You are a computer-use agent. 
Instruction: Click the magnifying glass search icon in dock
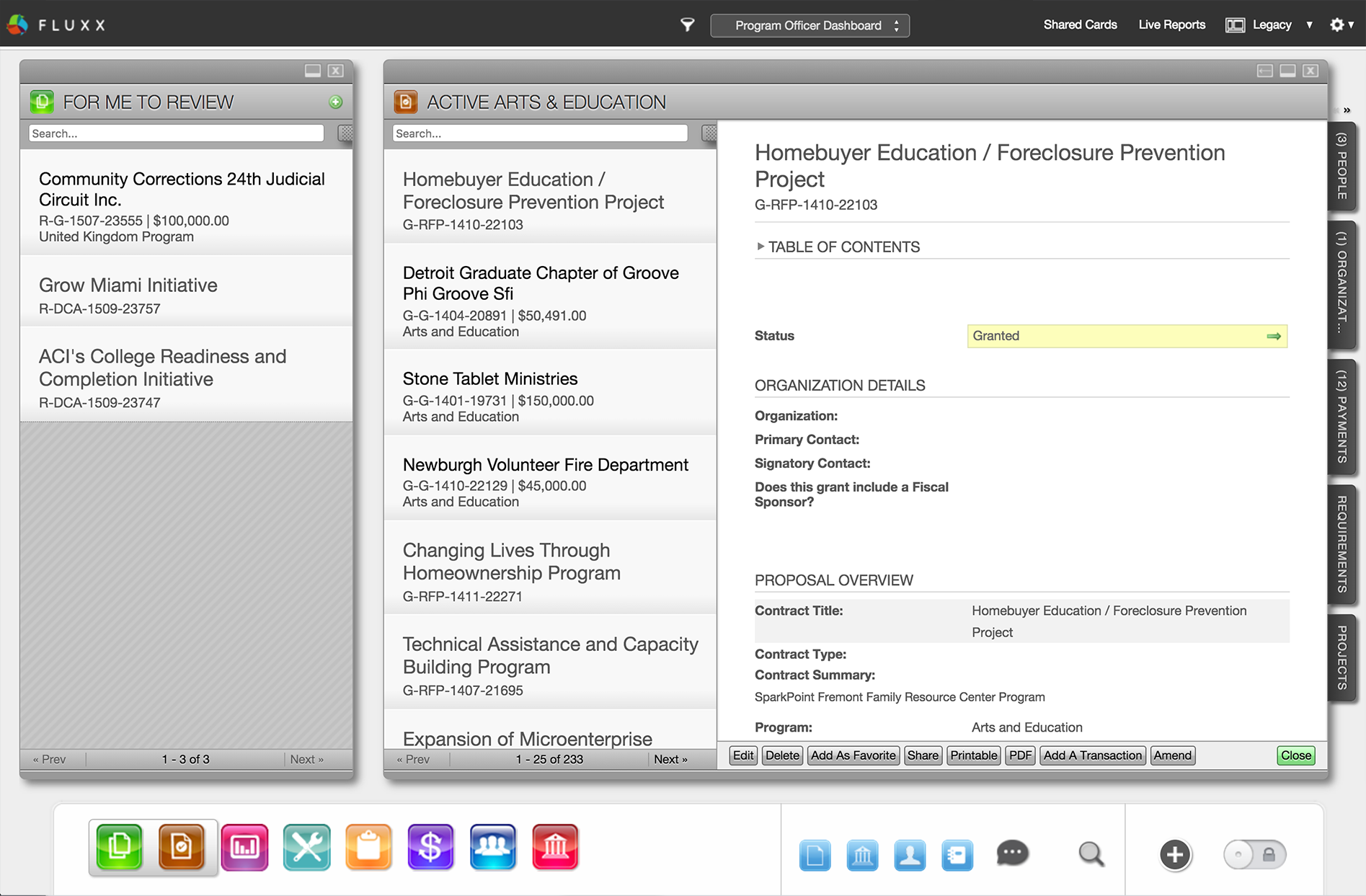[x=1091, y=854]
